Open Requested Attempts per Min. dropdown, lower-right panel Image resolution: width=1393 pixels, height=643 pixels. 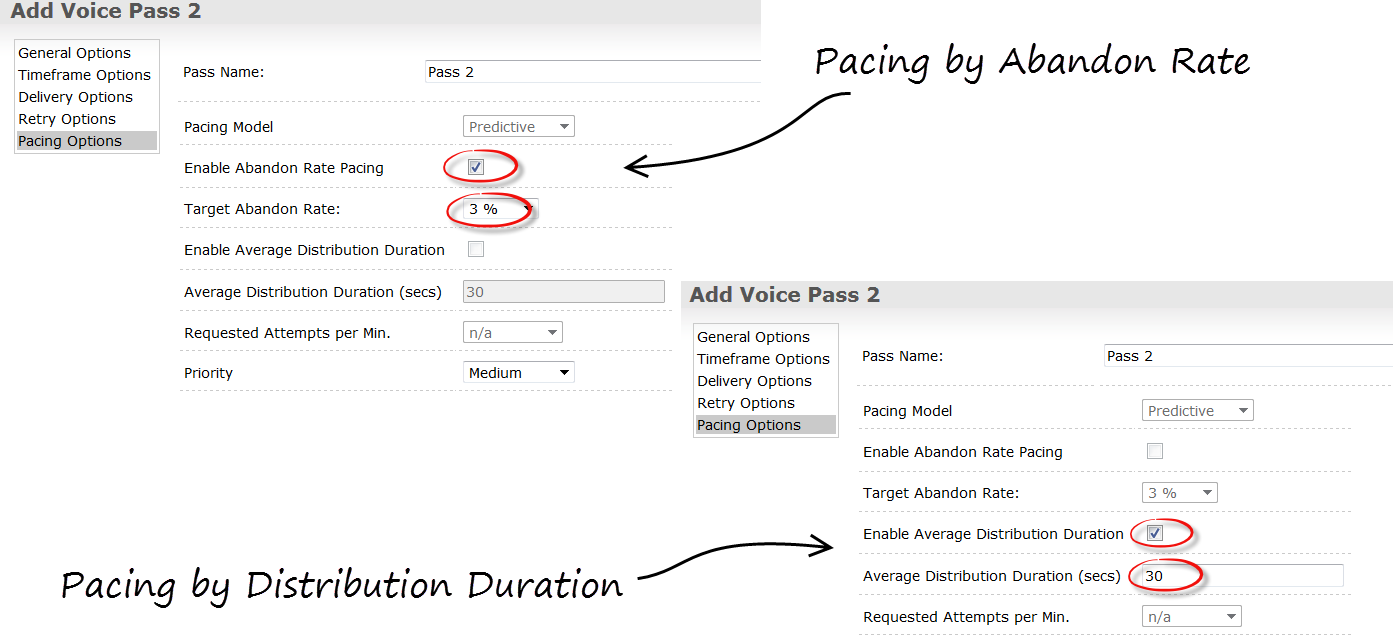coord(1192,617)
